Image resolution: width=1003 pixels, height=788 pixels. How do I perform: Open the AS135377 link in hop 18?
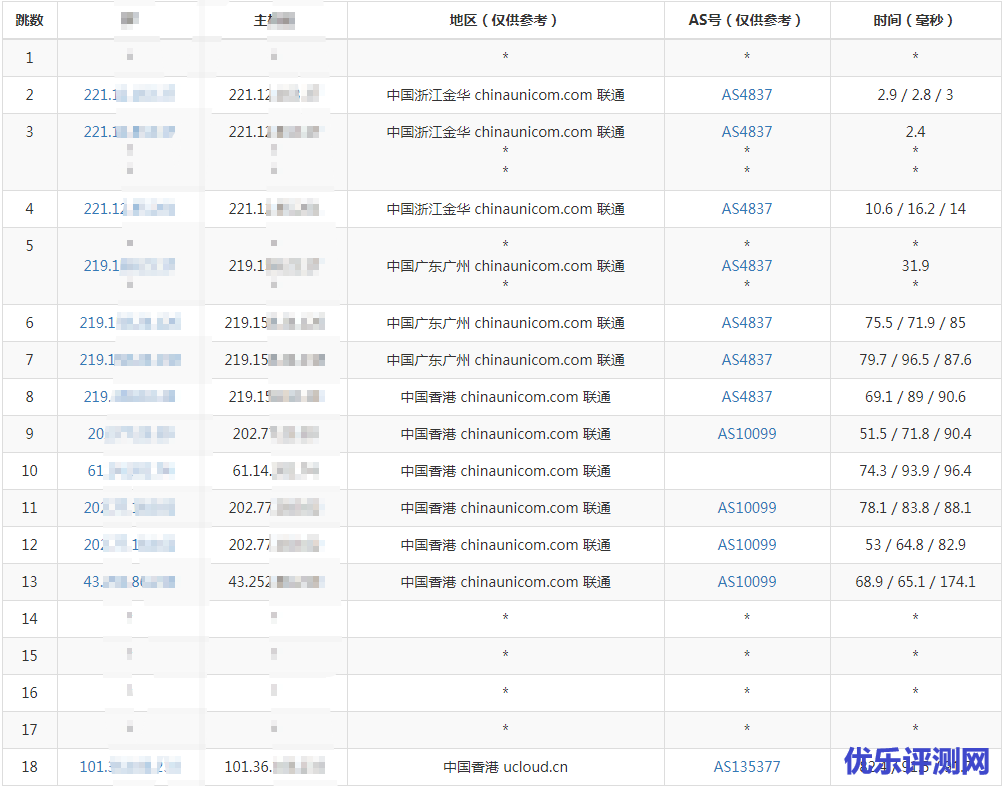(747, 767)
